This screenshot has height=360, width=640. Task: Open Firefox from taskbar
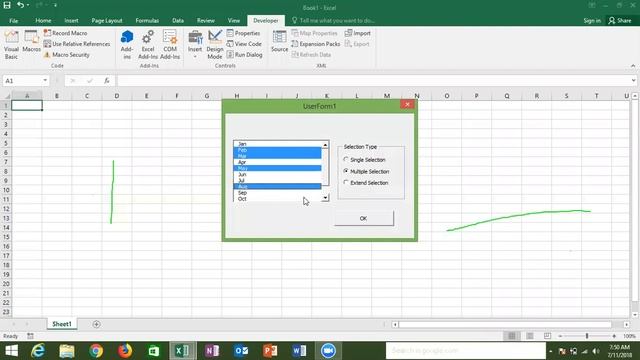tap(125, 351)
